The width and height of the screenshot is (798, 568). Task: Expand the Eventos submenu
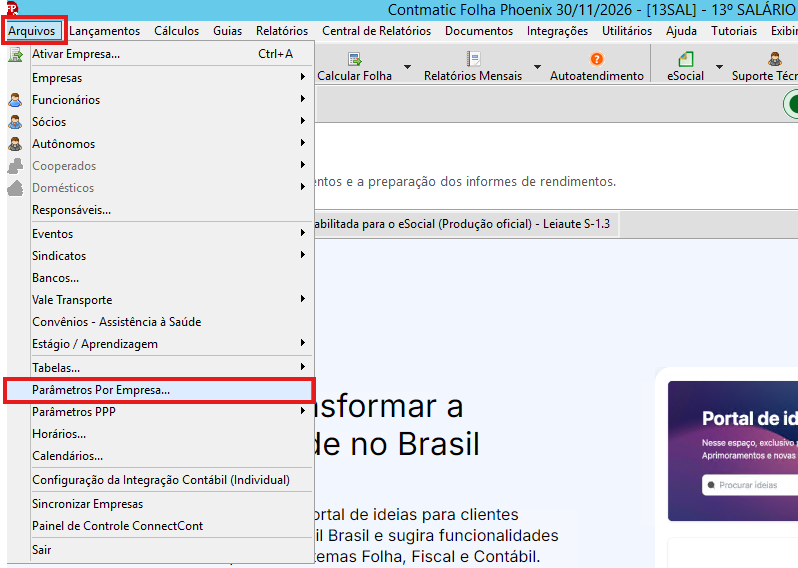pyautogui.click(x=303, y=233)
